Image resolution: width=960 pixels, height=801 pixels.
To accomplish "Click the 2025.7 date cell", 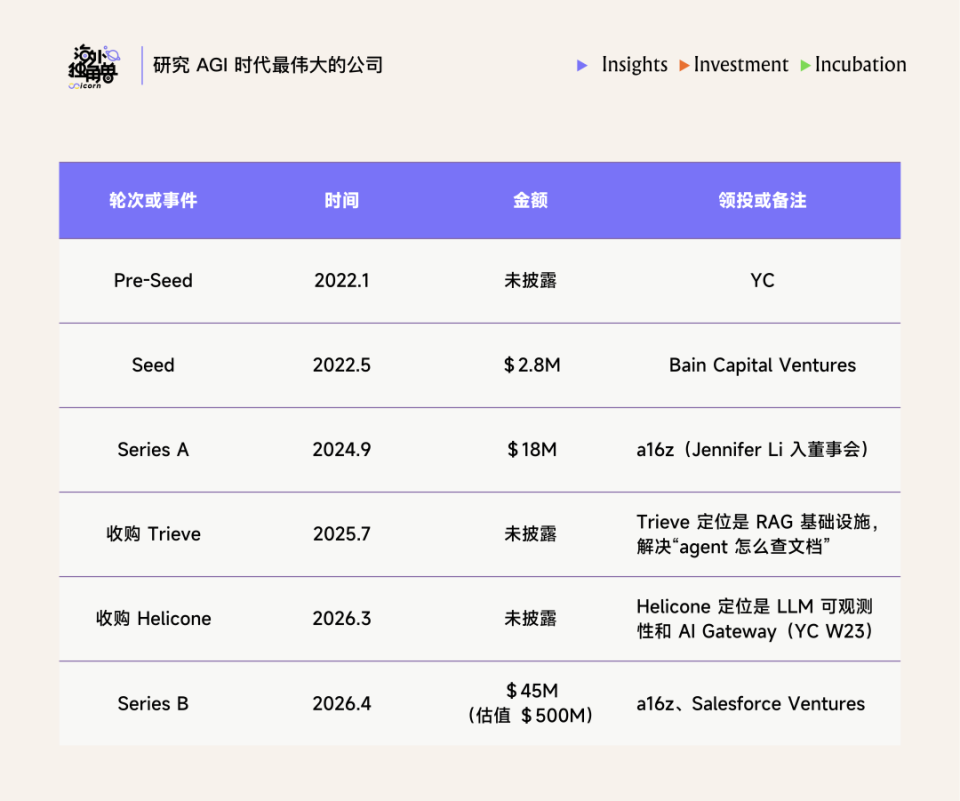I will (342, 534).
